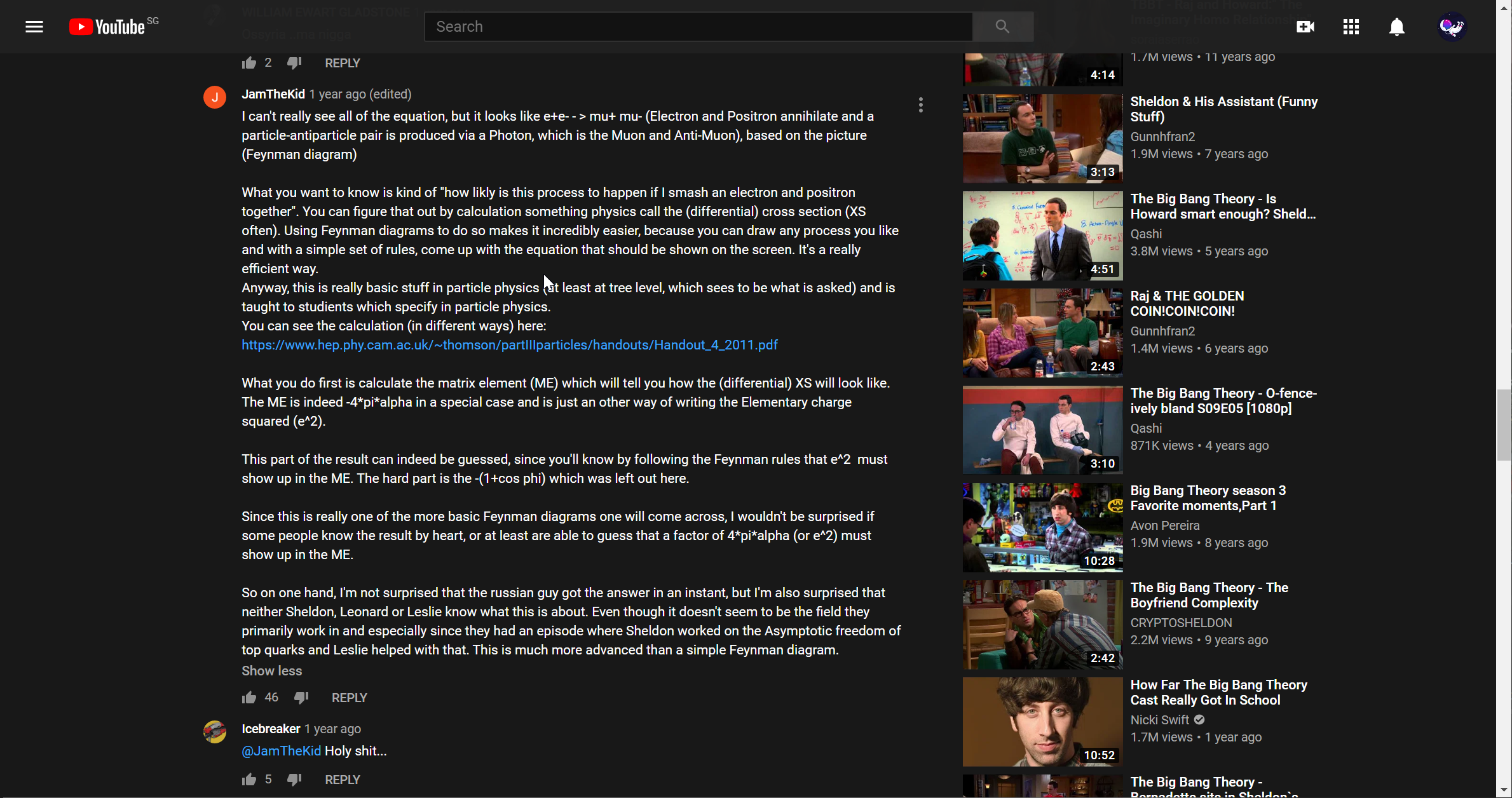The height and width of the screenshot is (798, 1512).
Task: Focus the Search input field
Action: click(x=698, y=27)
